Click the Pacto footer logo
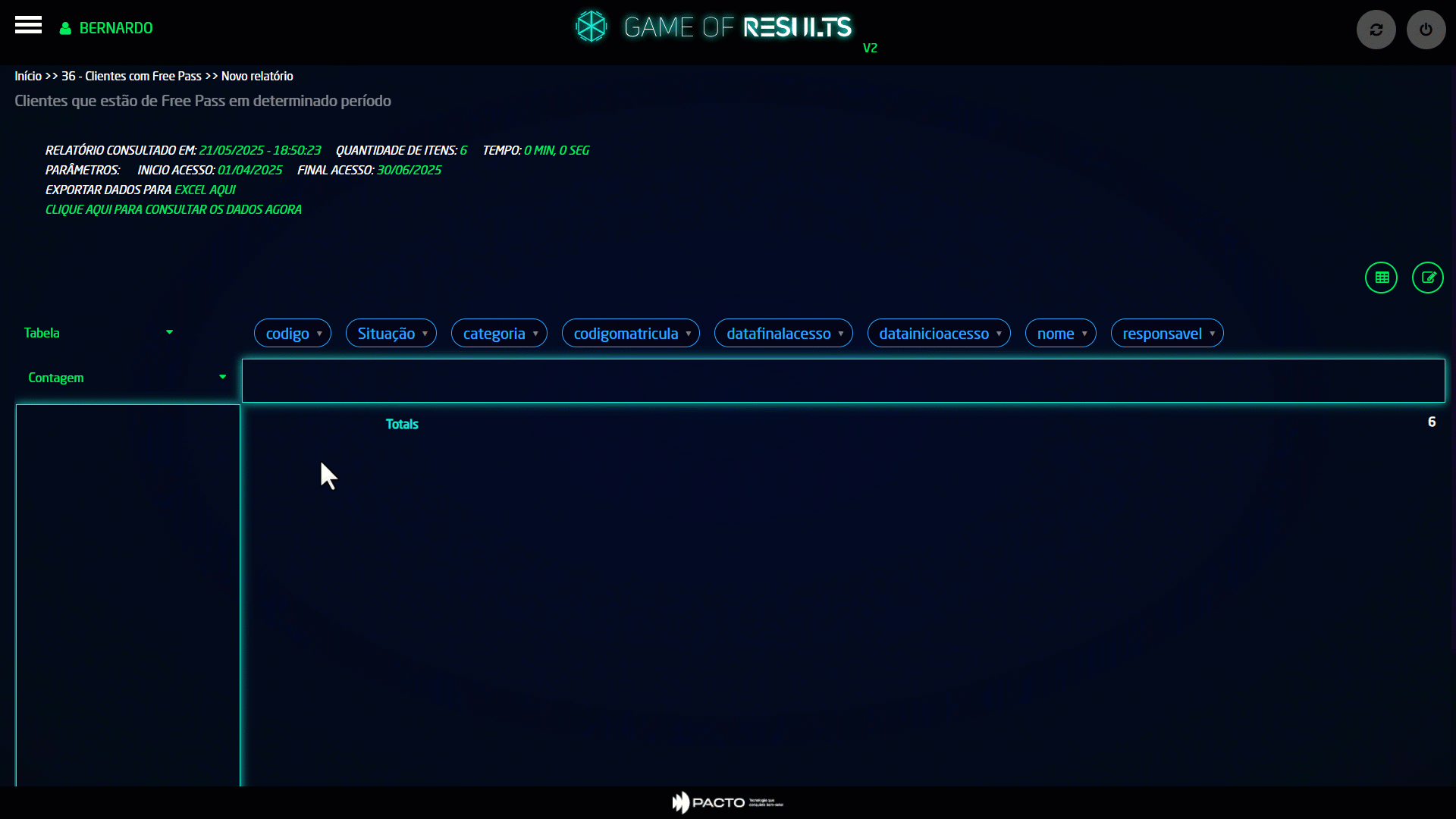 pyautogui.click(x=726, y=802)
